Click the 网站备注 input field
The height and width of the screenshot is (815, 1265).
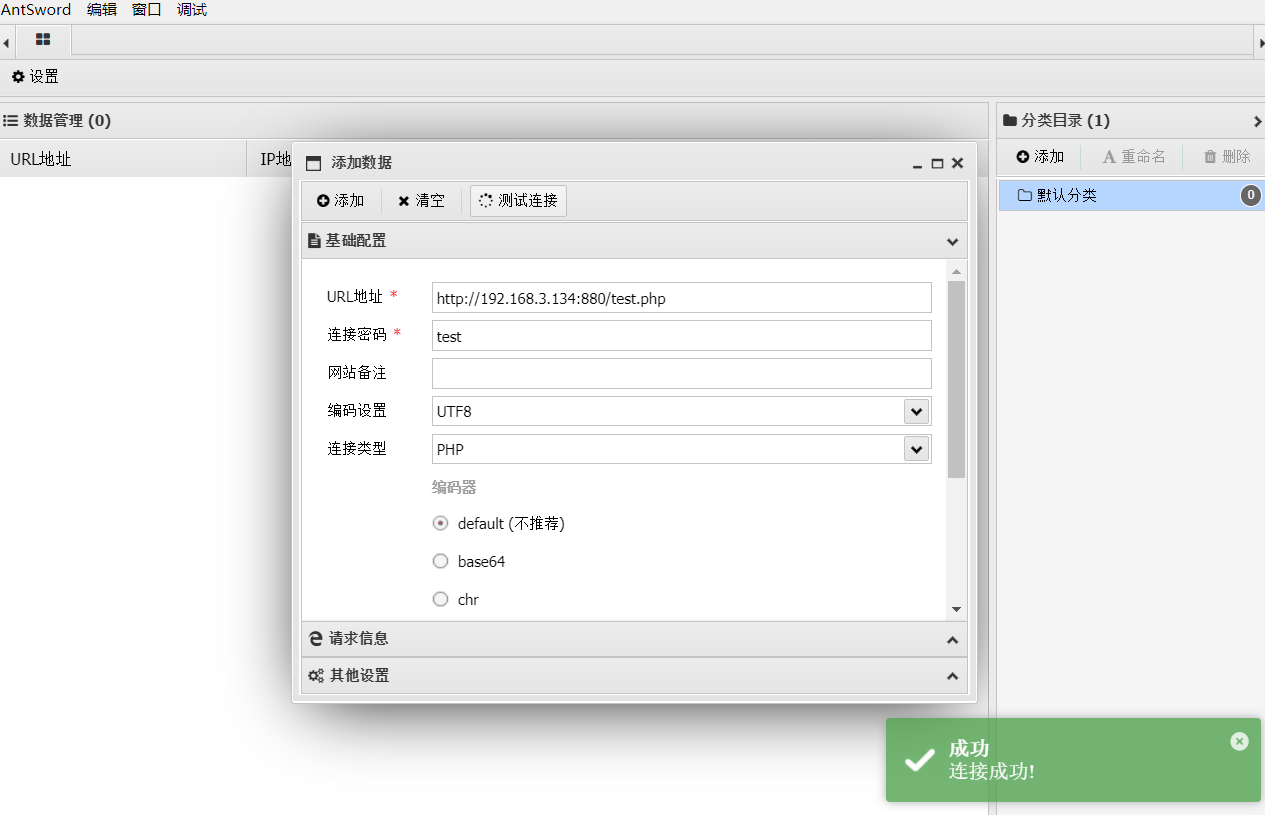click(682, 373)
